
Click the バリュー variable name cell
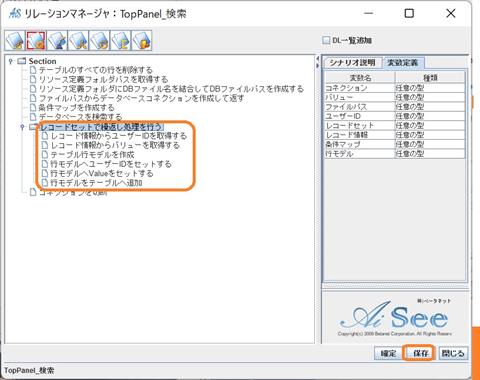click(x=360, y=97)
